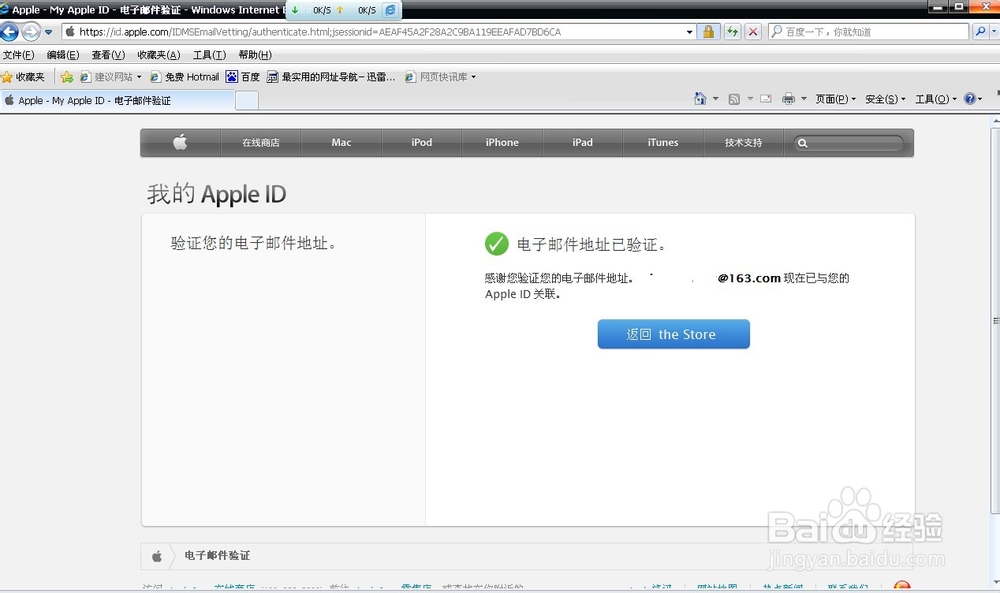Click the 电子邮件验证 breadcrumb text
Viewport: 1000px width, 593px height.
[x=217, y=555]
